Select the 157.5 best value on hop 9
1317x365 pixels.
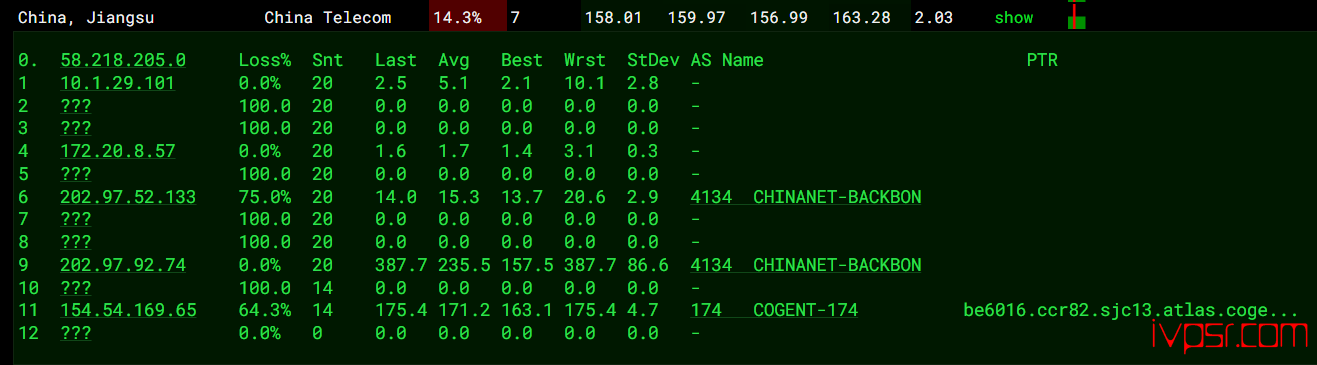pos(527,265)
